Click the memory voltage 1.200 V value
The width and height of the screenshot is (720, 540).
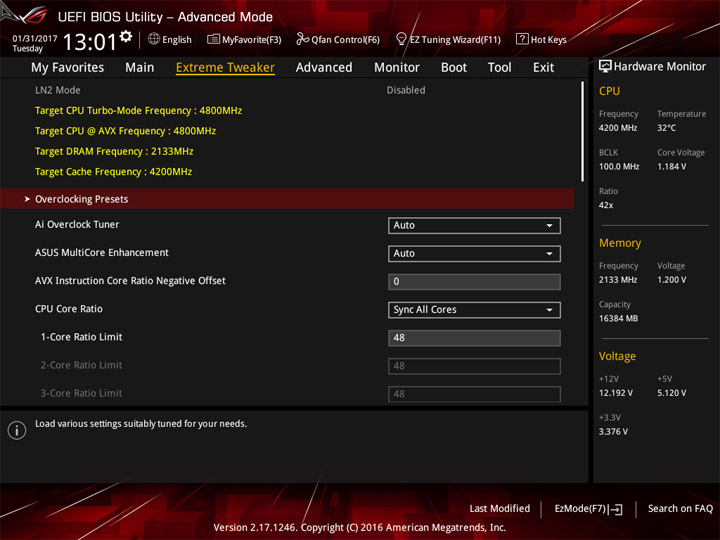pos(671,280)
